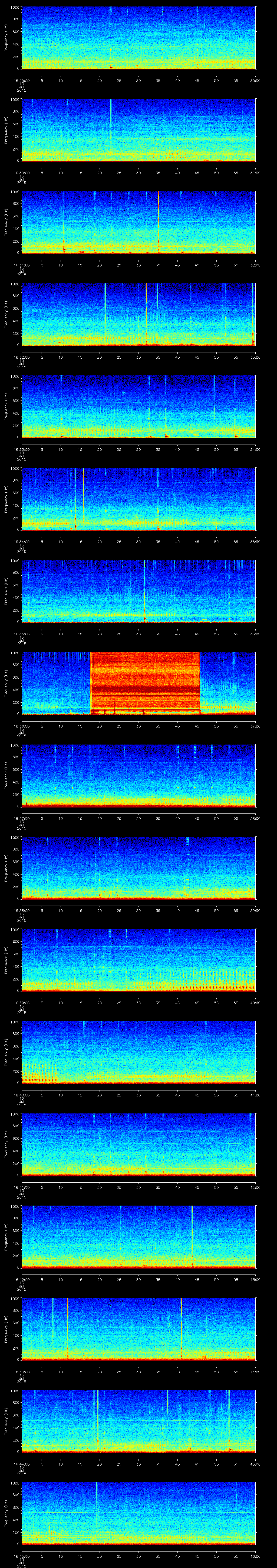Click the 16:40:00 start time label
Image resolution: width=277 pixels, height=1568 pixels.
(x=22, y=1095)
